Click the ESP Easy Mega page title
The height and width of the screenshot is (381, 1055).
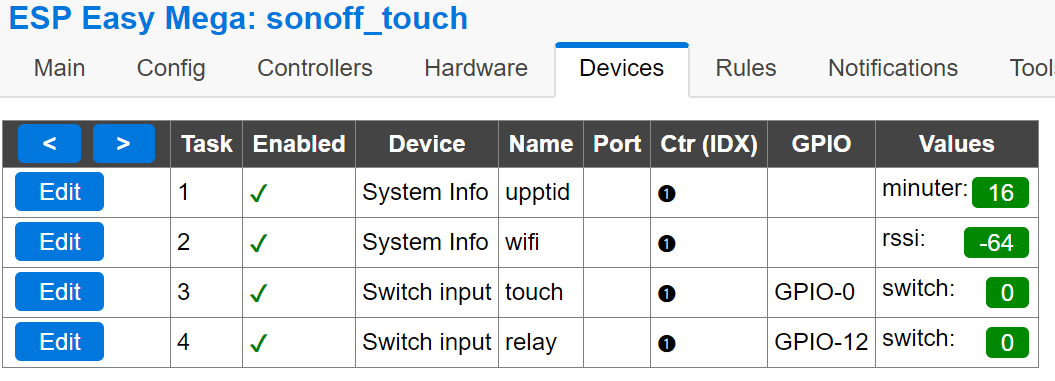point(238,18)
